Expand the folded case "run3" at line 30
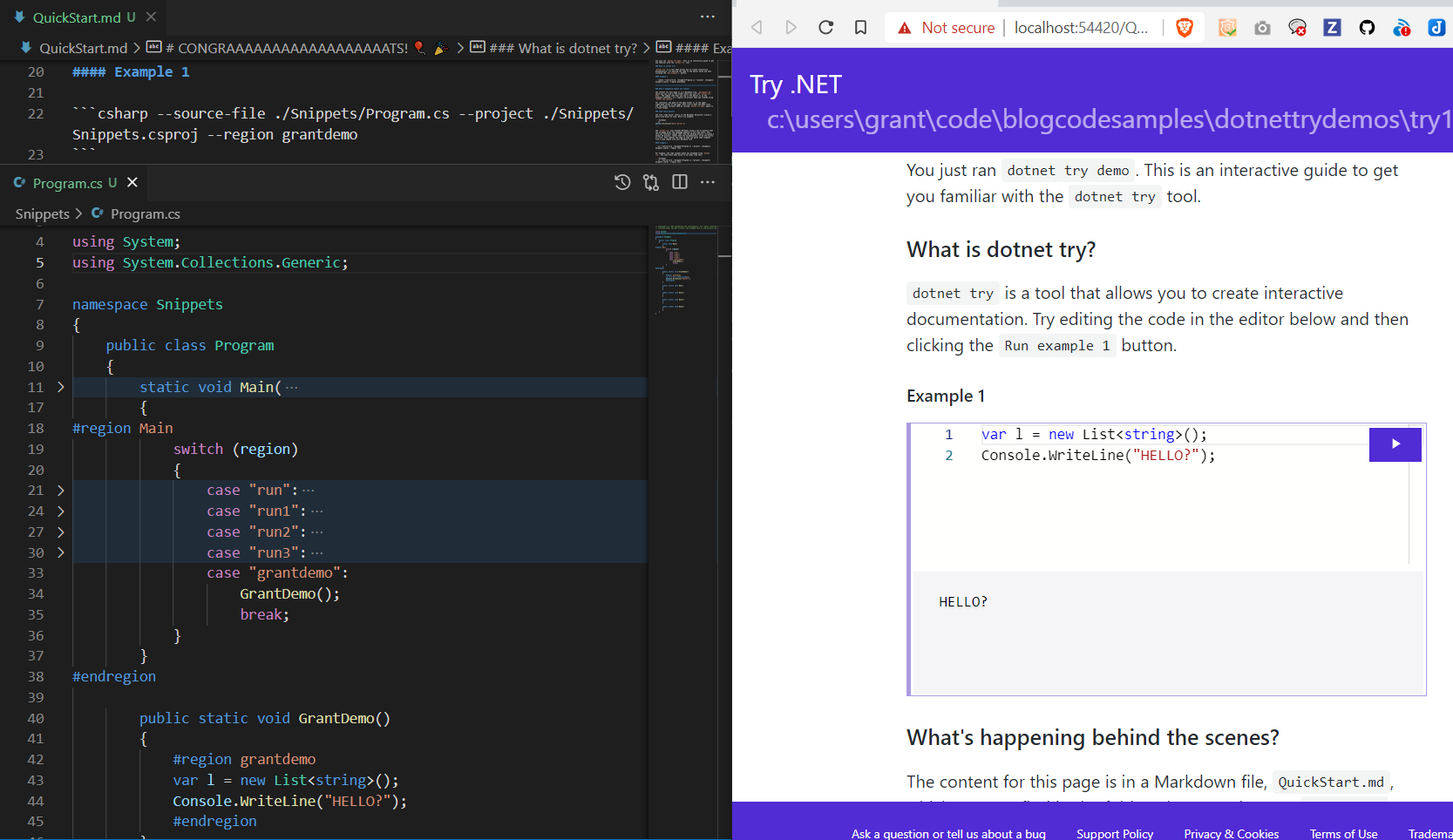Screen dimensions: 1453x840 click(x=60, y=552)
